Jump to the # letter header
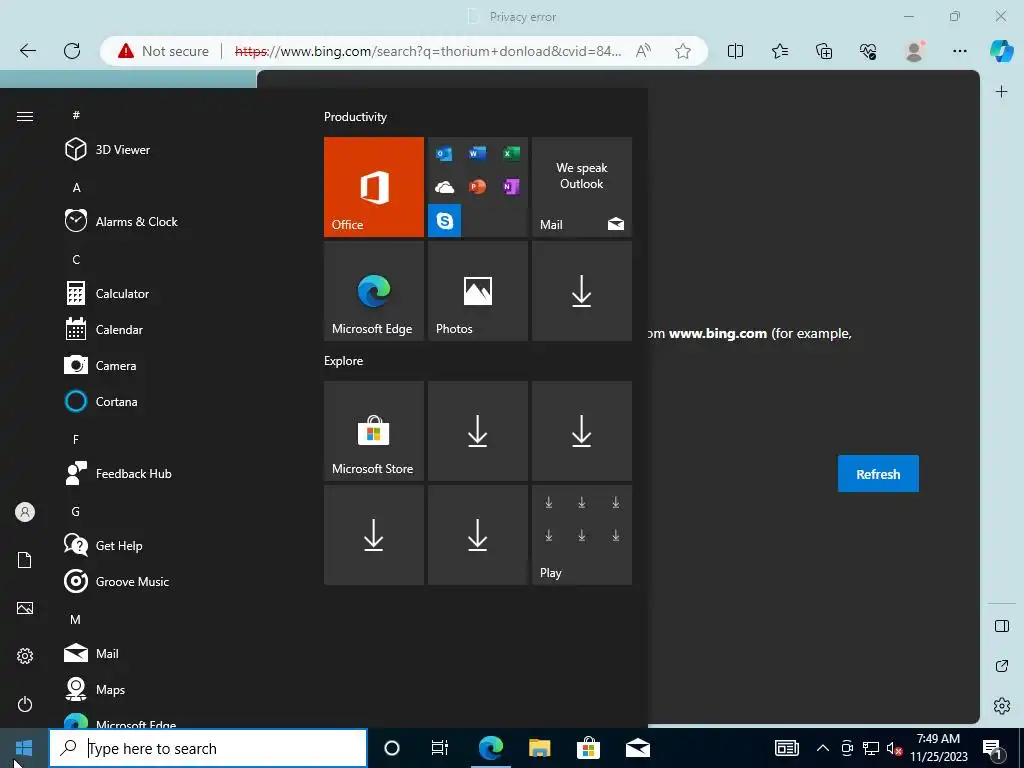Screen dimensions: 1024x768 coord(76,115)
